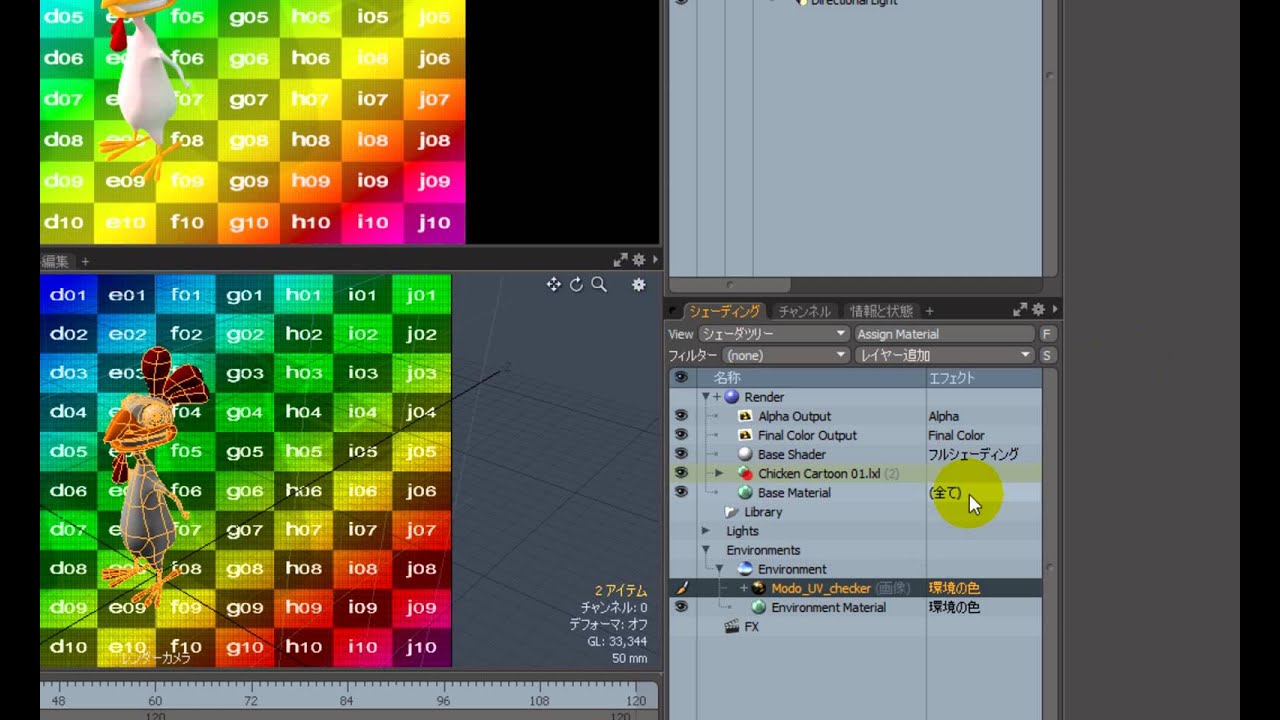Toggle visibility of Alpha Output
1280x720 pixels.
point(681,416)
